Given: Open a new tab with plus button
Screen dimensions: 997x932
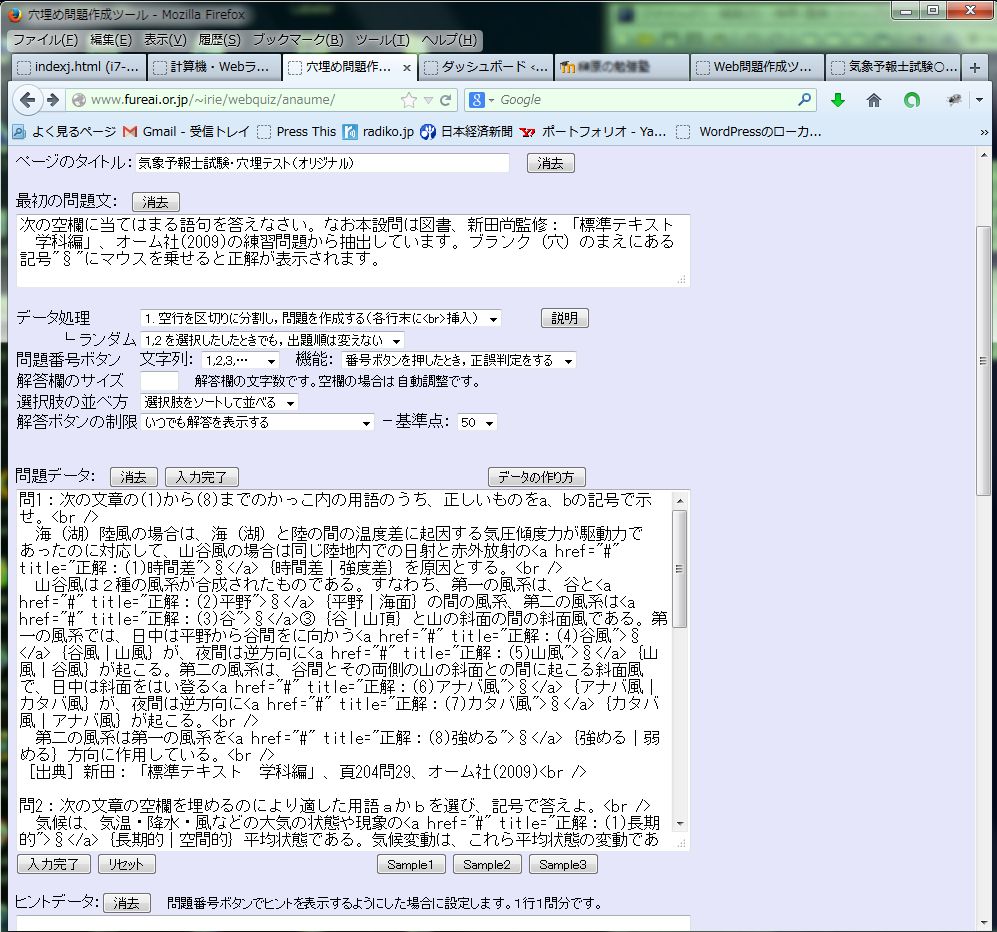Looking at the screenshot, I should (x=975, y=67).
